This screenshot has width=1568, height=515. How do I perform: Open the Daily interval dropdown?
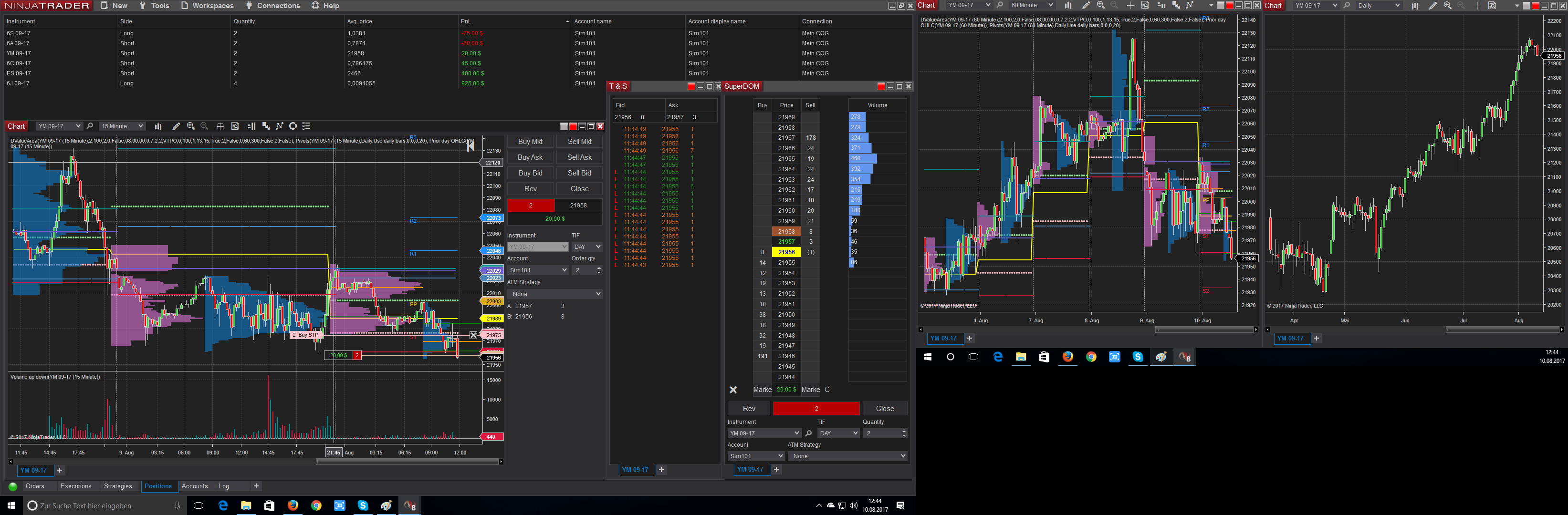[x=1379, y=5]
